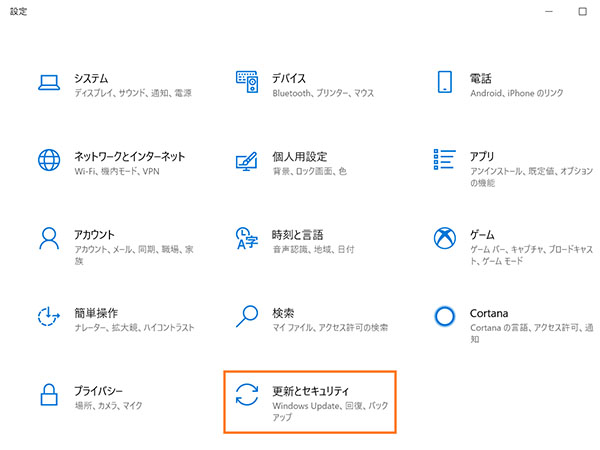Click the 'ディスプレイ、サウンド、通知、電源' description
Viewport: 600px width, 450px height.
pos(133,93)
